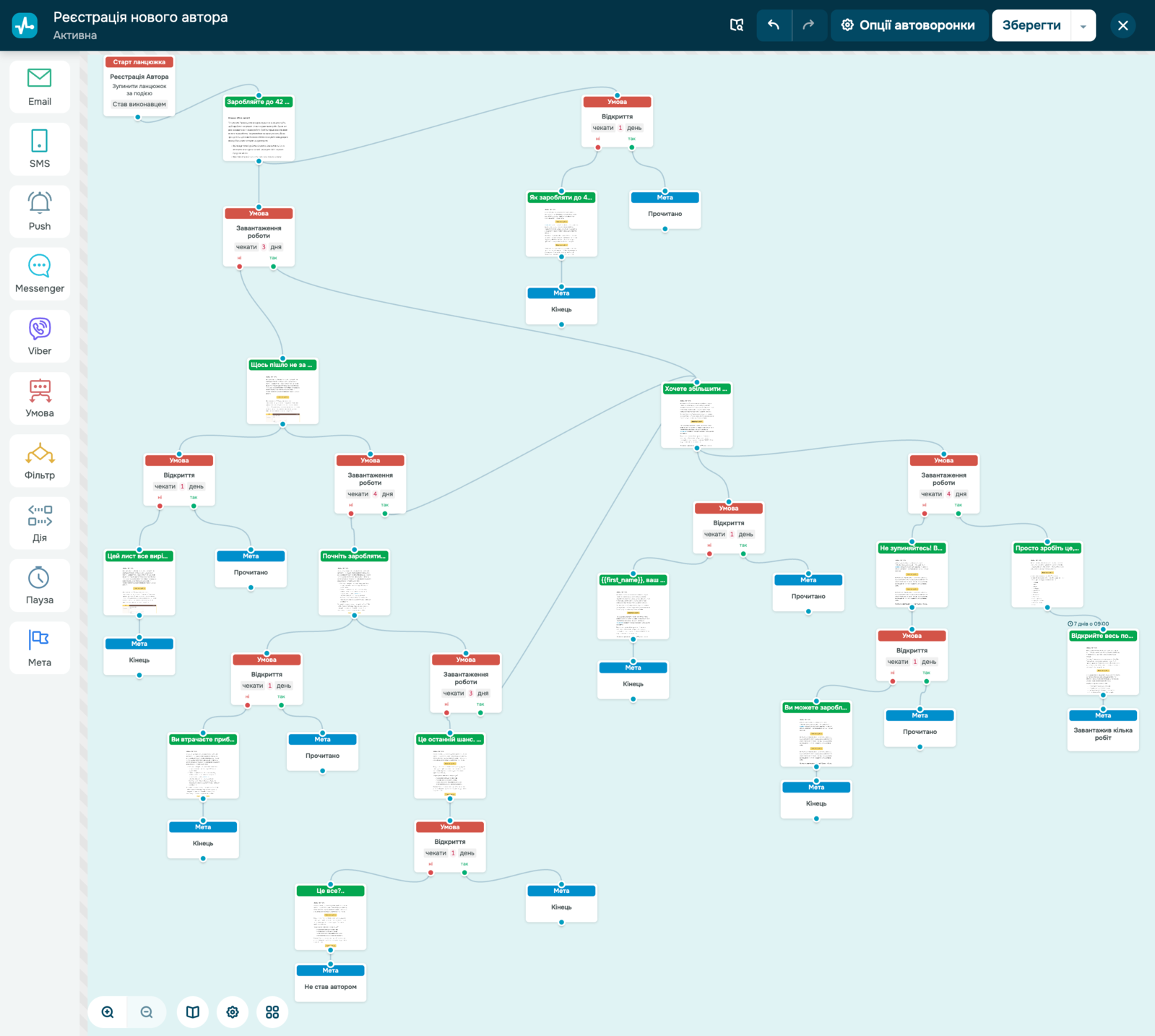Open the Відкрийте весь по email node

click(1103, 662)
